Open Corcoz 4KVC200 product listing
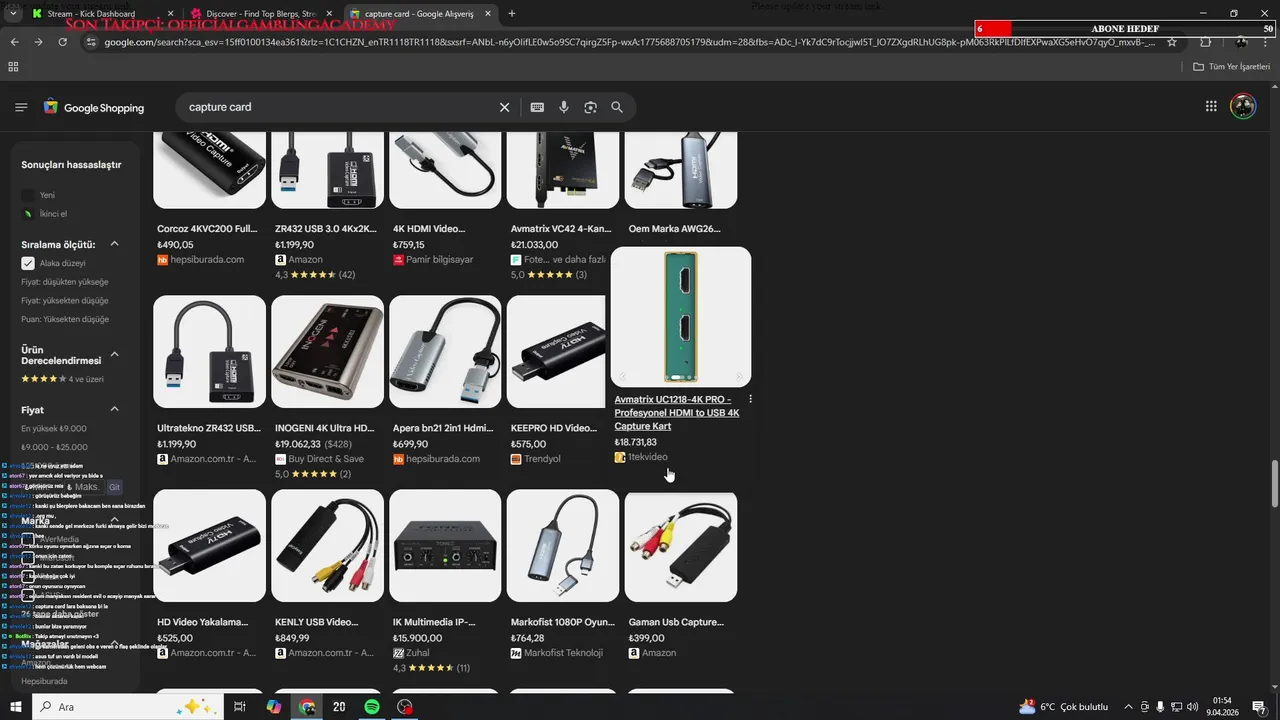Viewport: 1280px width, 720px height. click(207, 229)
